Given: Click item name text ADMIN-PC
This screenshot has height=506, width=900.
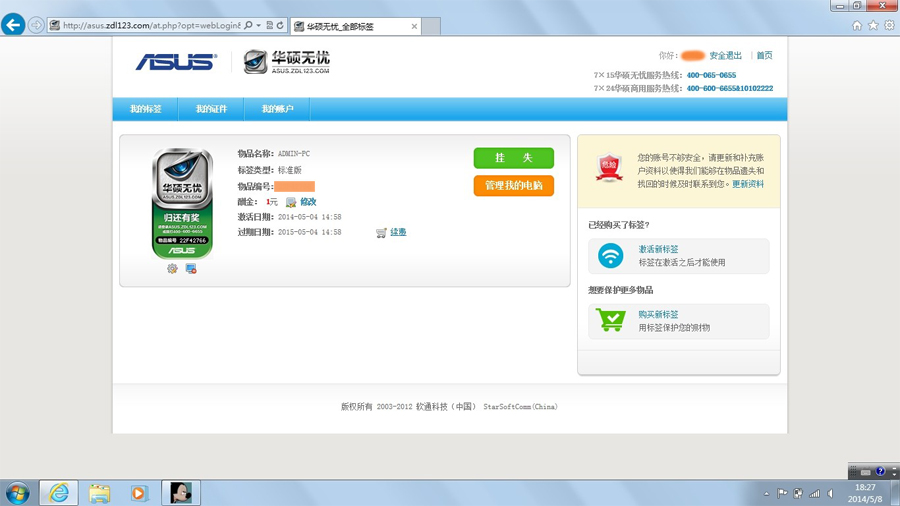Looking at the screenshot, I should tap(294, 154).
